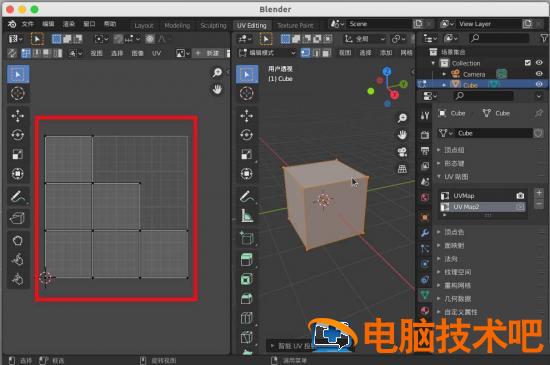Open the Tool properties tab
The width and height of the screenshot is (550, 365).
pyautogui.click(x=424, y=115)
